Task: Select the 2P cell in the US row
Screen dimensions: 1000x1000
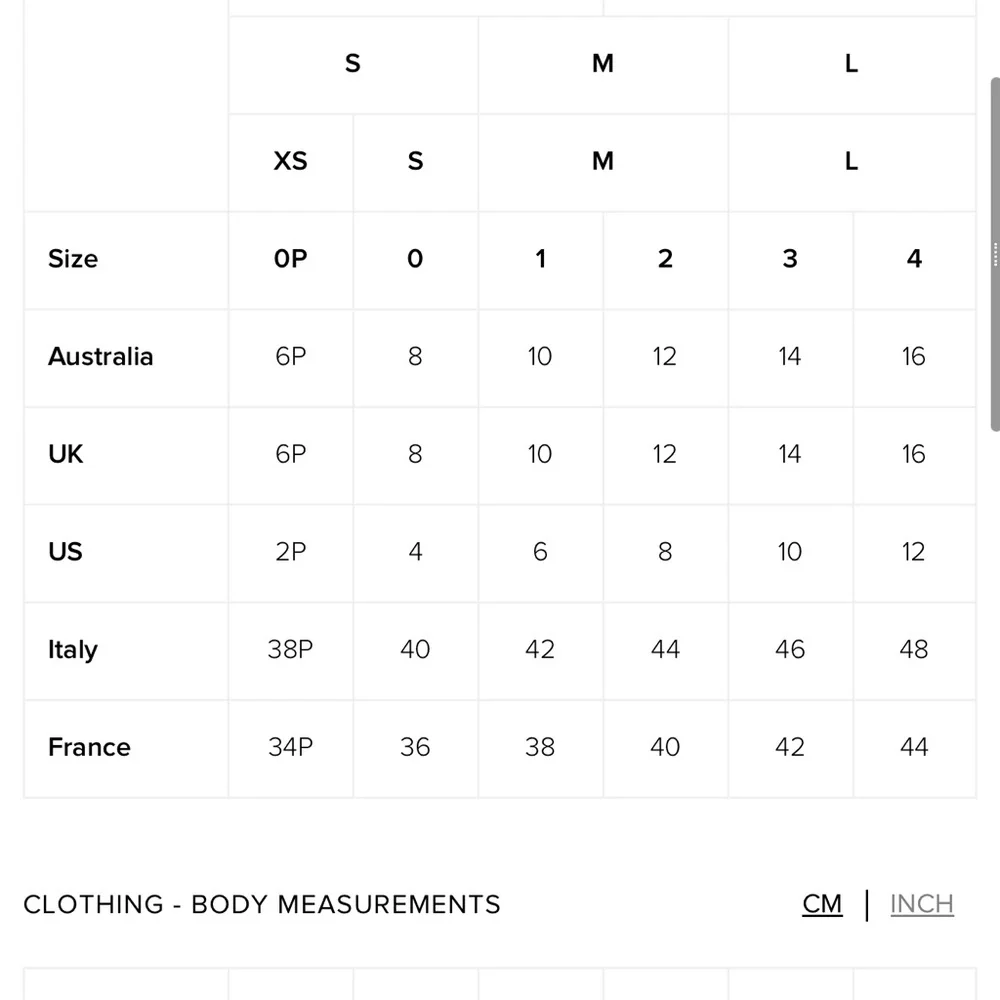Action: [291, 552]
